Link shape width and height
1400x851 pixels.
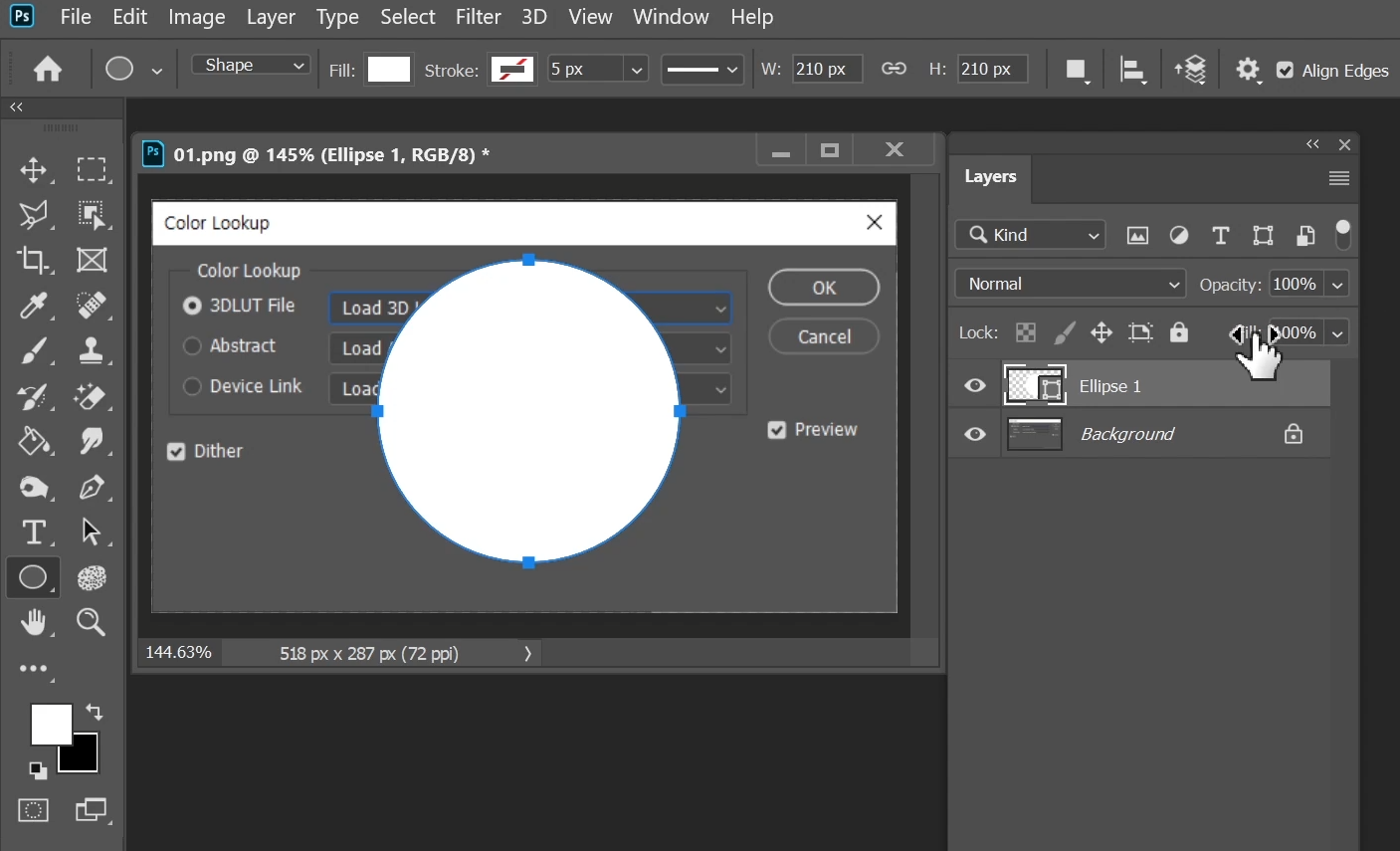pos(894,69)
